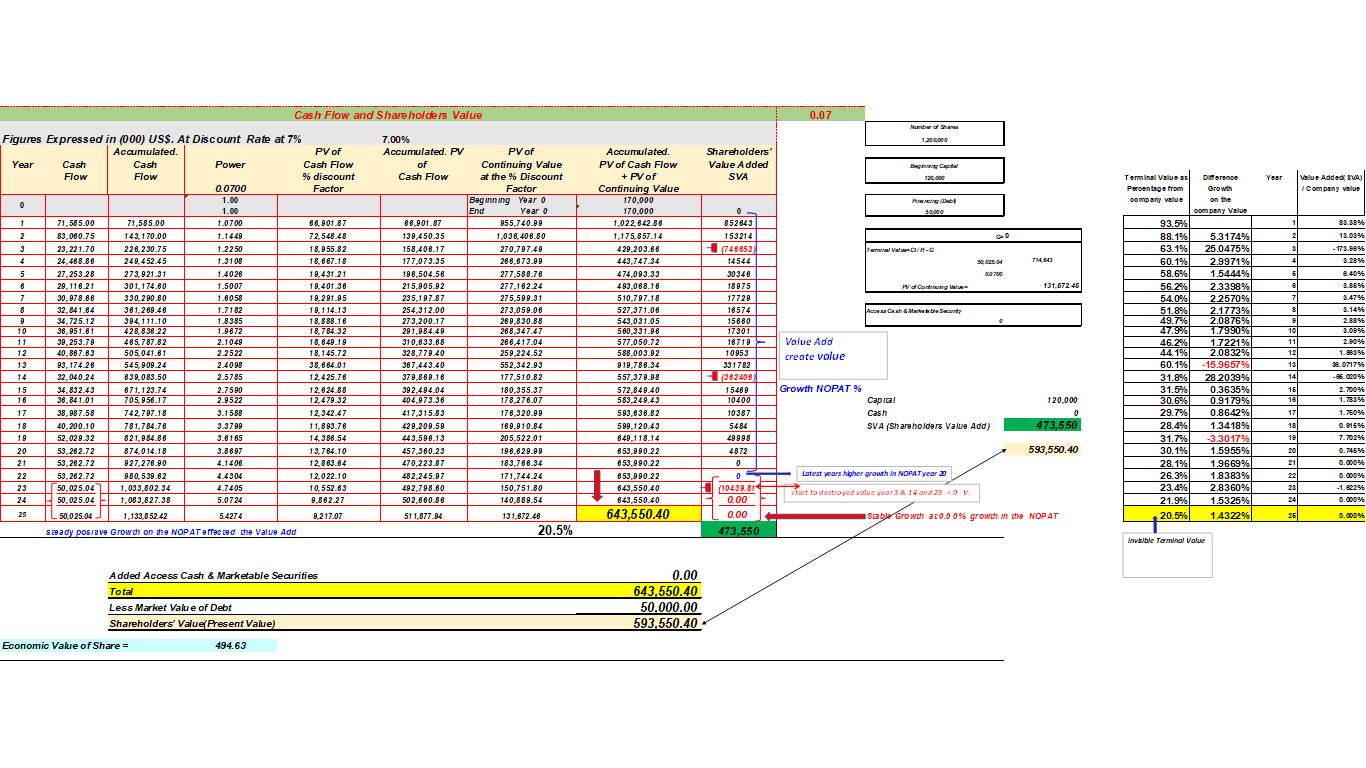The height and width of the screenshot is (768, 1366).
Task: Click value added ratio 83.38%
Action: click(1350, 223)
